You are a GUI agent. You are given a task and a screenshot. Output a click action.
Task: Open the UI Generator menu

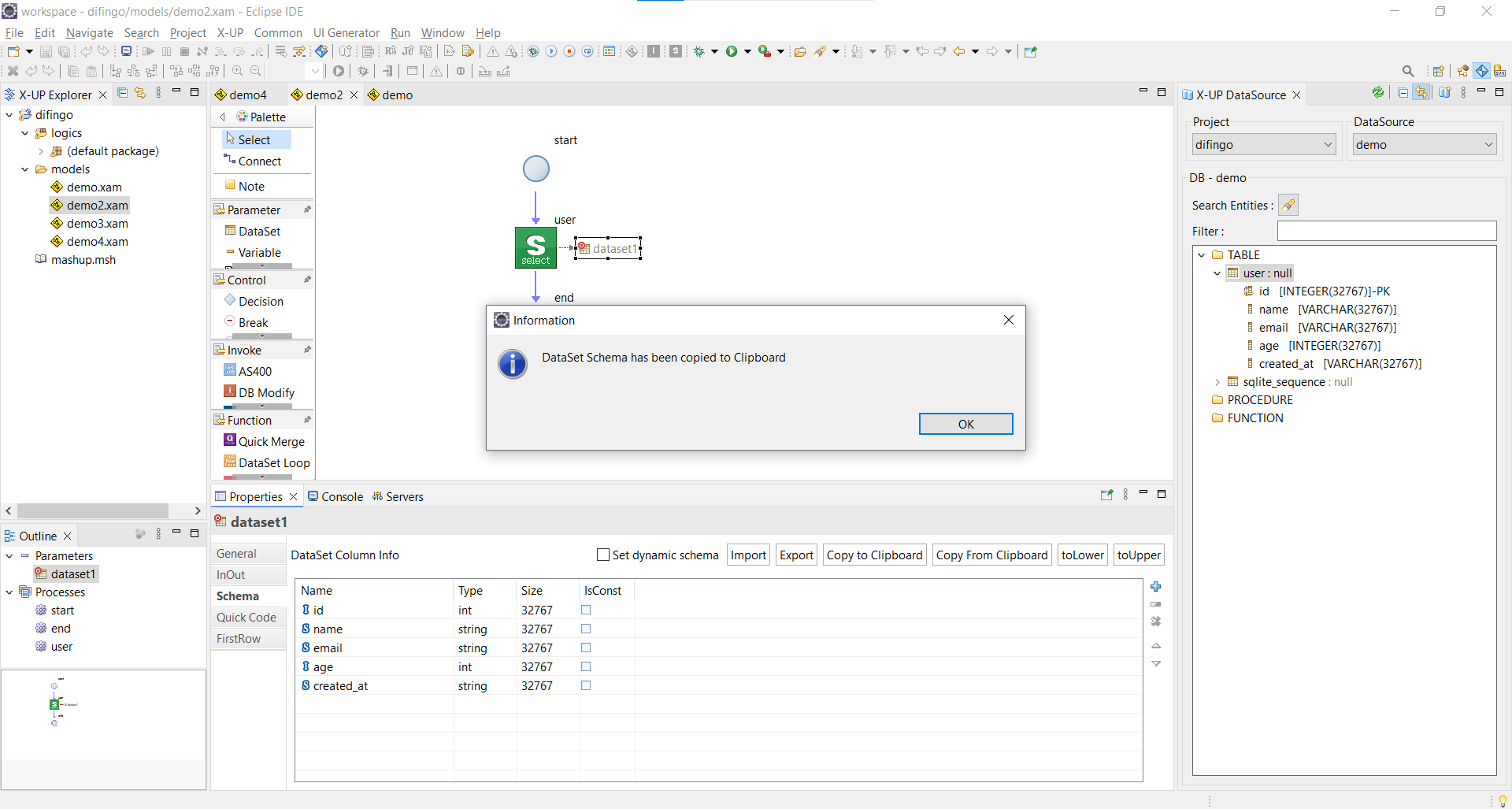pos(346,33)
